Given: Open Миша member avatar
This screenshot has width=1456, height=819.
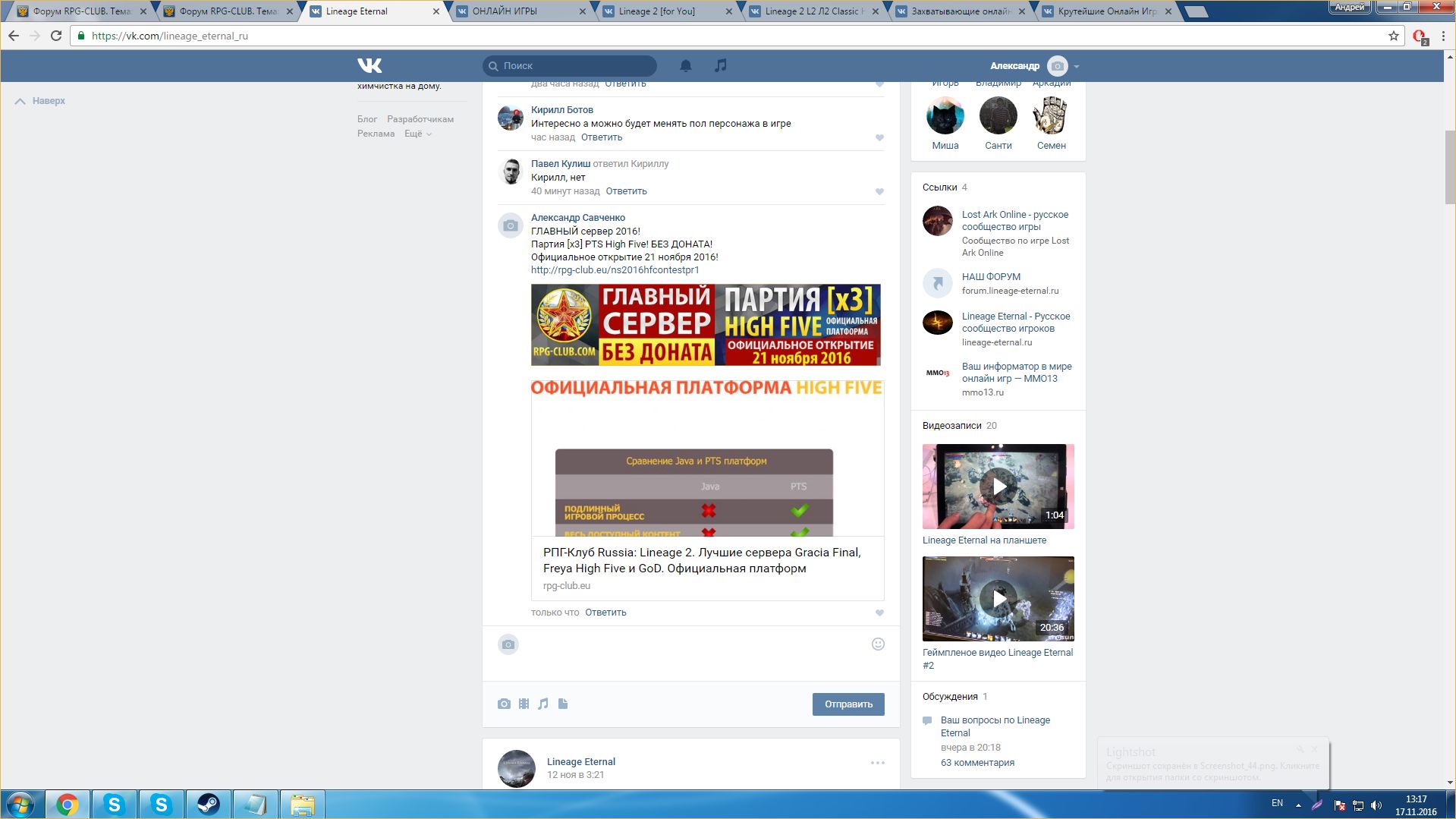Looking at the screenshot, I should pos(945,115).
